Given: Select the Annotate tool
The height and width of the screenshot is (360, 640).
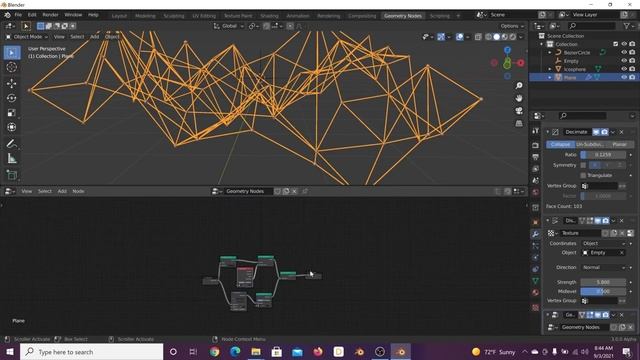Looking at the screenshot, I should 12,144.
